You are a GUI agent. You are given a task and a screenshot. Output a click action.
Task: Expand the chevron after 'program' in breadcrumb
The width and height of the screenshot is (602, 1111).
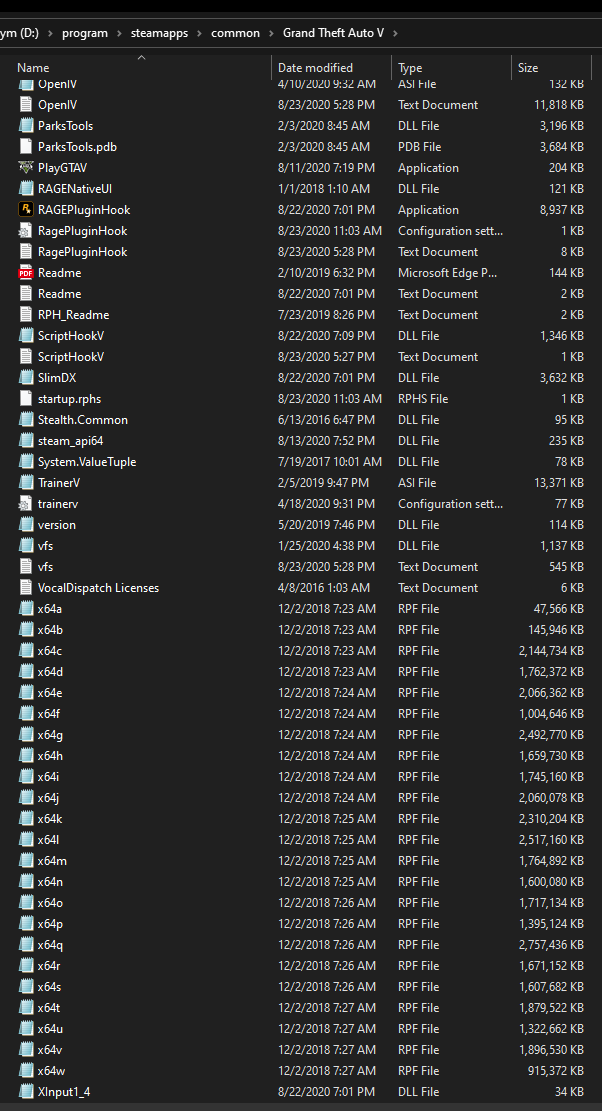119,33
